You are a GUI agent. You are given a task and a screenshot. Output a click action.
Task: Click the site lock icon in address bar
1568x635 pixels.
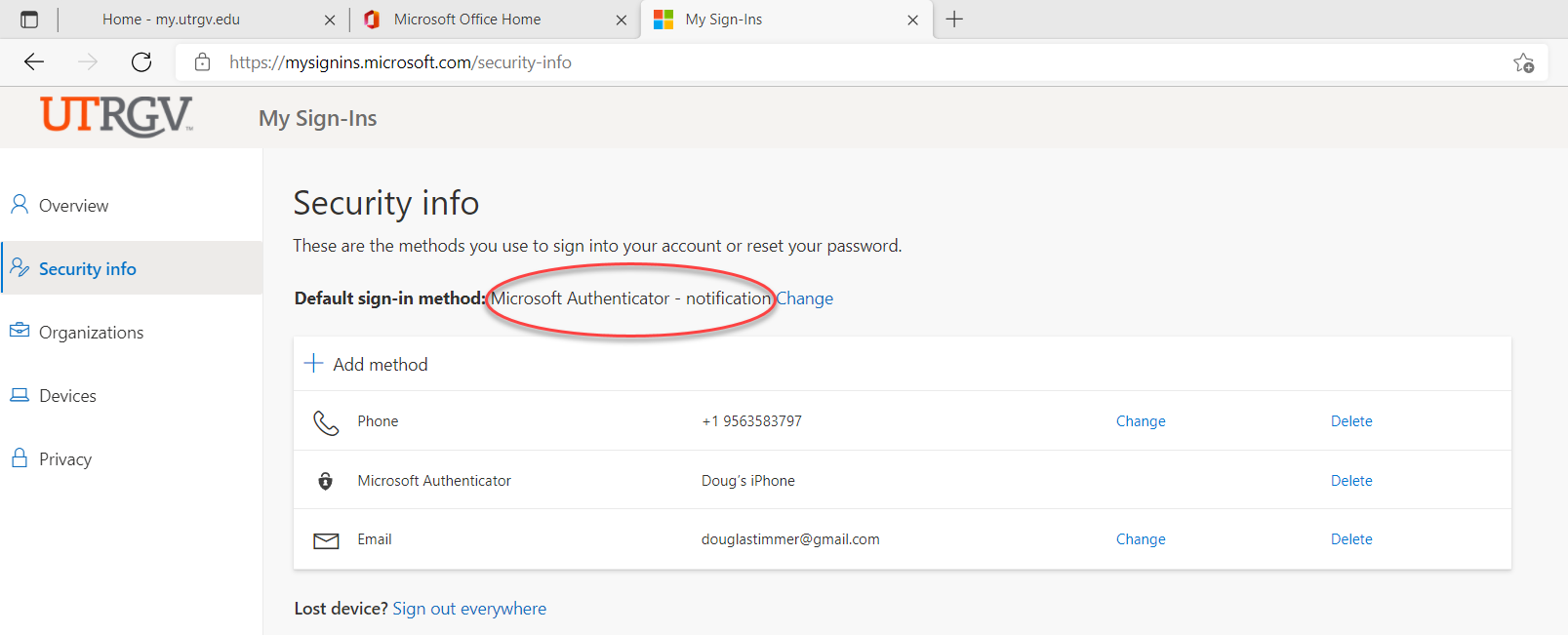[202, 62]
